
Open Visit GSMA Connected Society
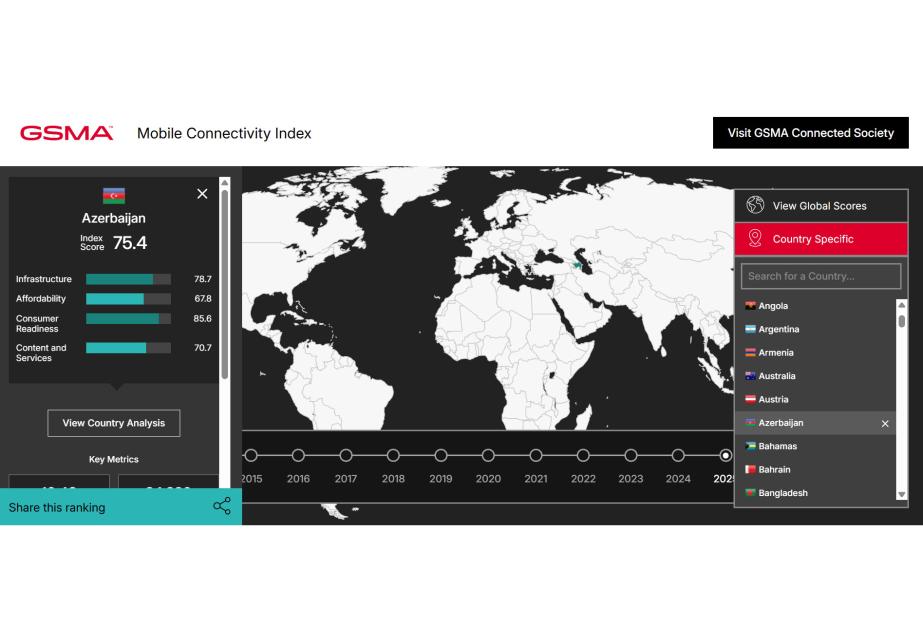coord(811,133)
